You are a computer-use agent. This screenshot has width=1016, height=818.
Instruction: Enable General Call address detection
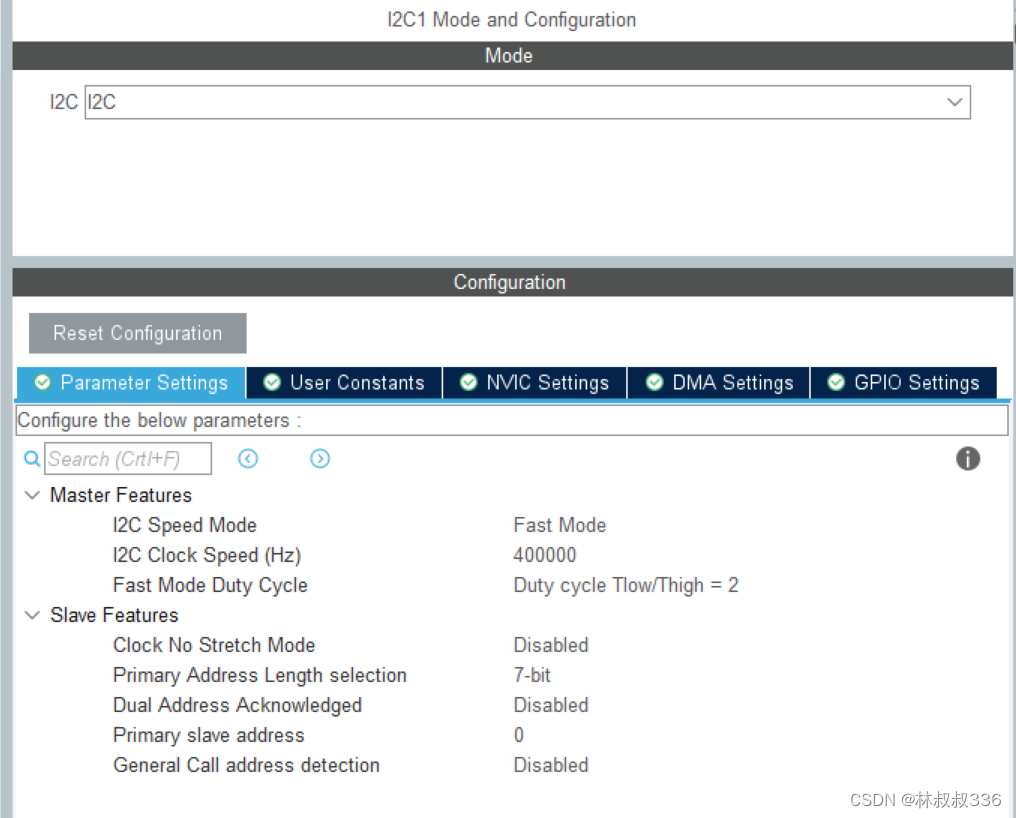click(551, 765)
